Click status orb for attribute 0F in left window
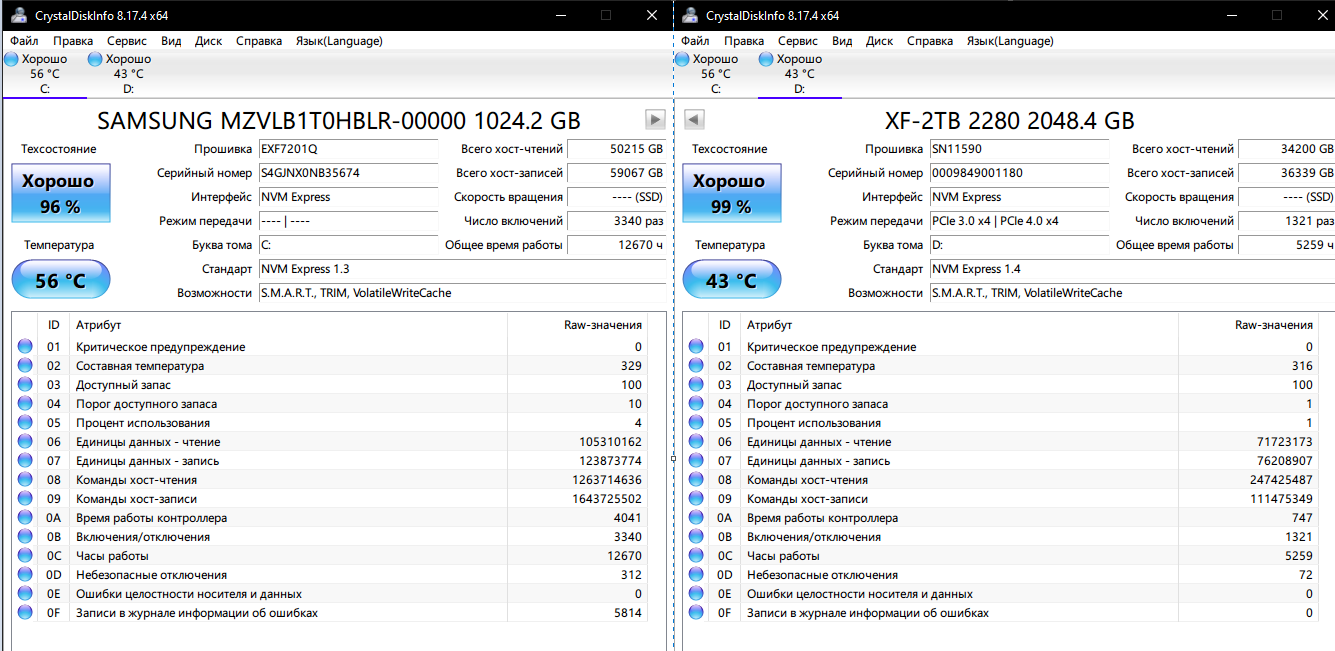1335x651 pixels. pos(25,613)
